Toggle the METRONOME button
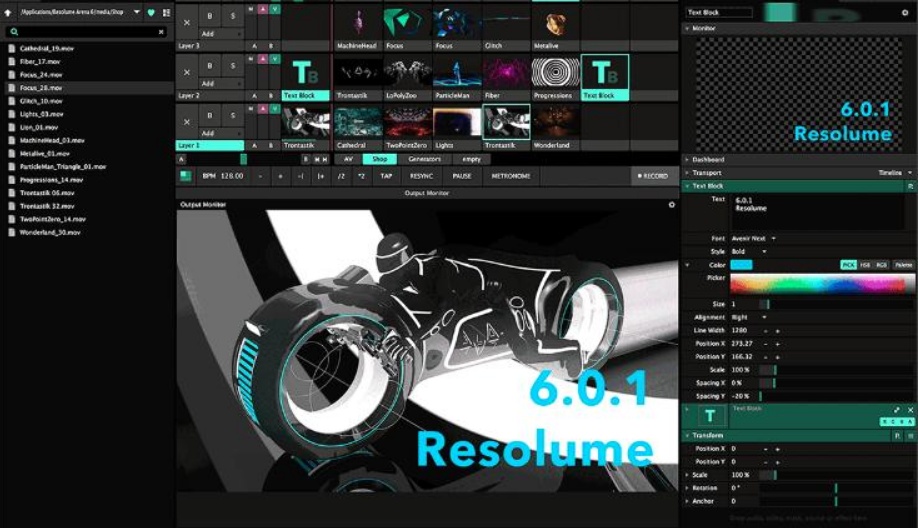918x528 pixels. click(511, 176)
